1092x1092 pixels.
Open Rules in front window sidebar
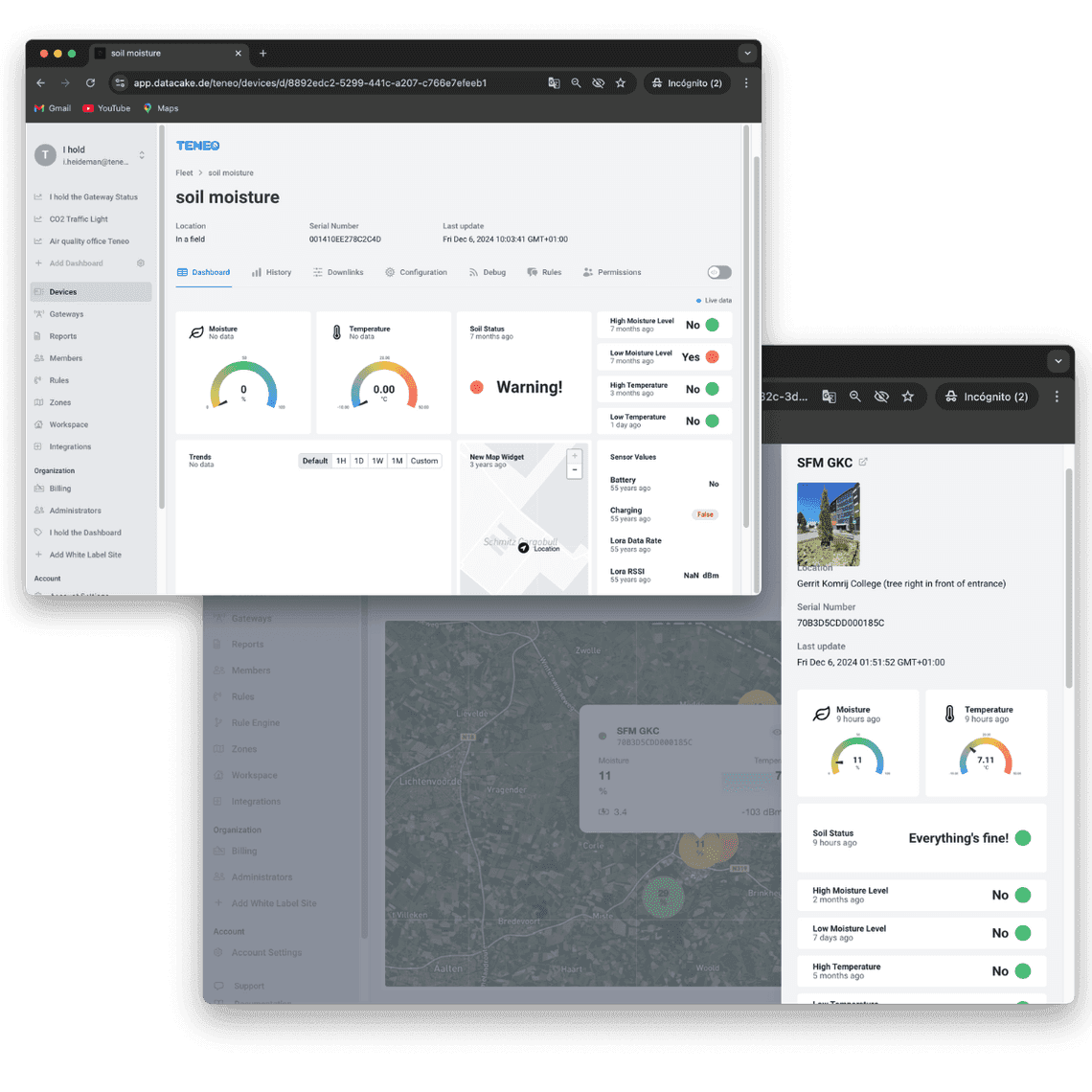point(58,380)
